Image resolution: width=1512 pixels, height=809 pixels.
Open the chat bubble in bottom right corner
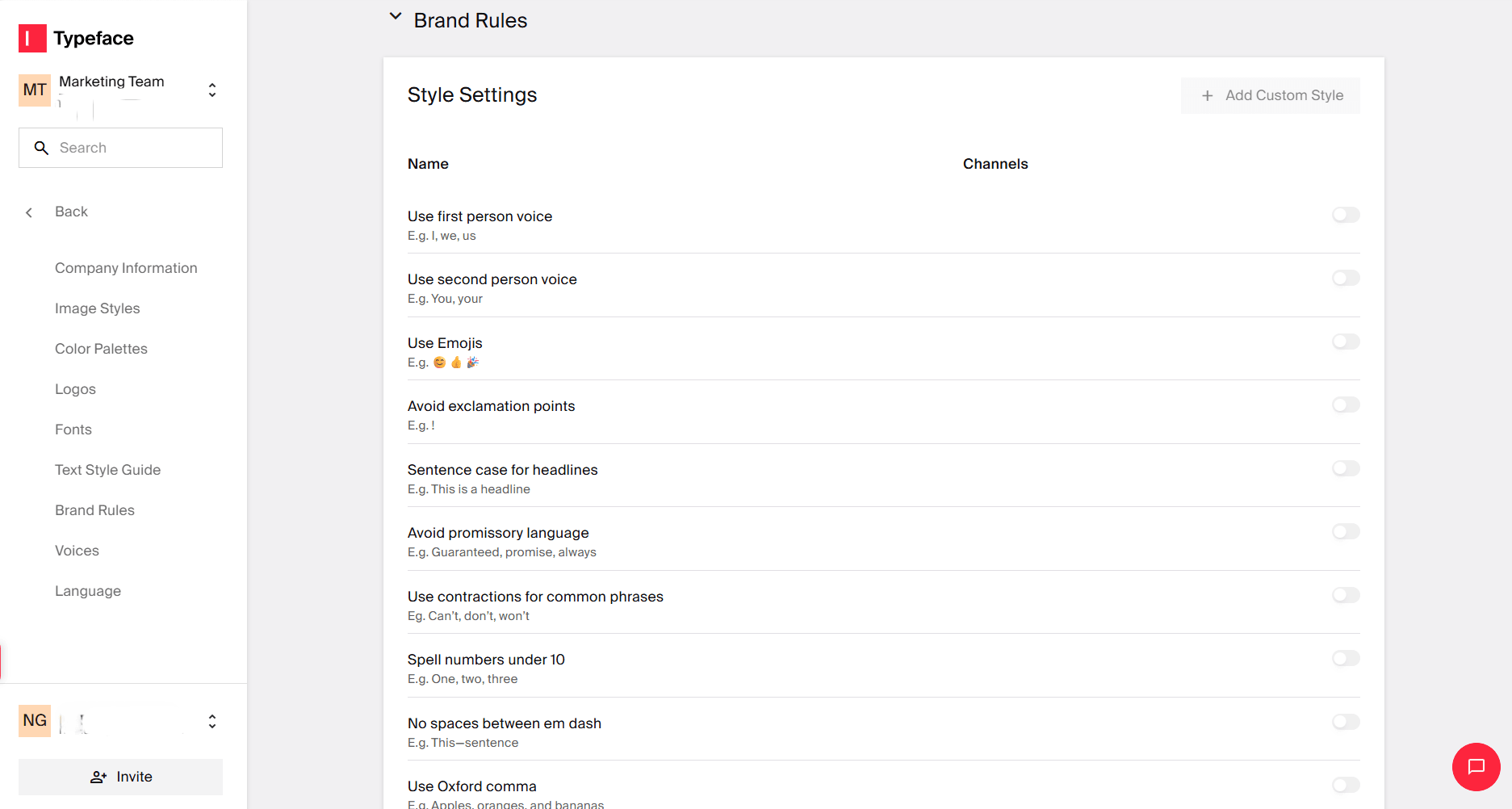tap(1476, 767)
